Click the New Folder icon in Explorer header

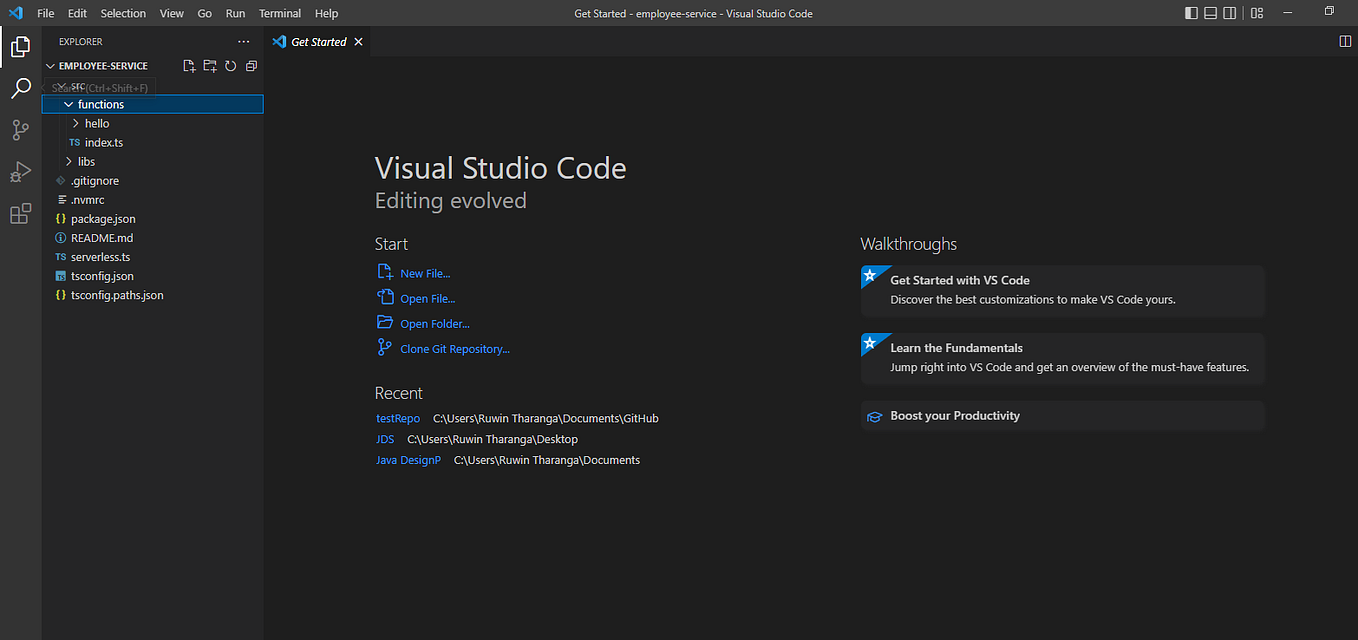[x=210, y=66]
